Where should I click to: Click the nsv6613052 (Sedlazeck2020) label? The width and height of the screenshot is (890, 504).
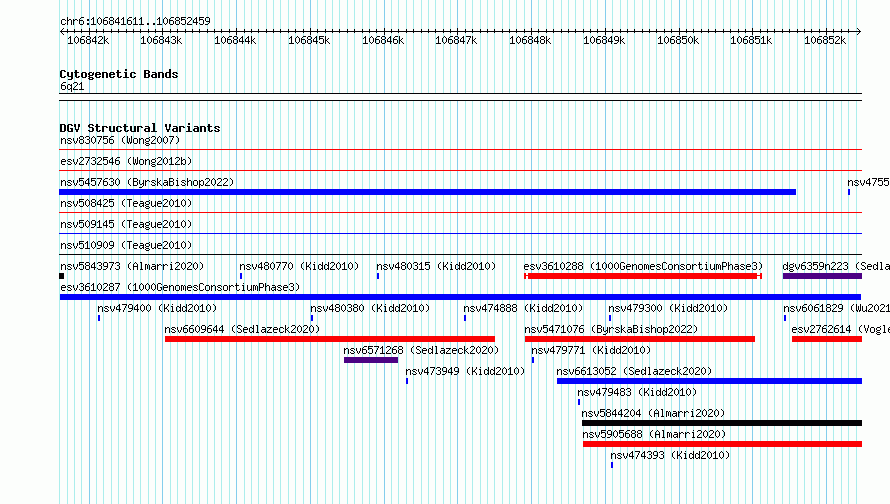(x=634, y=371)
